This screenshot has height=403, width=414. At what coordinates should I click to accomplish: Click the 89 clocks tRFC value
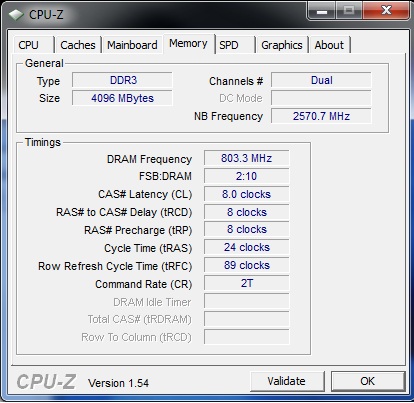pyautogui.click(x=247, y=265)
